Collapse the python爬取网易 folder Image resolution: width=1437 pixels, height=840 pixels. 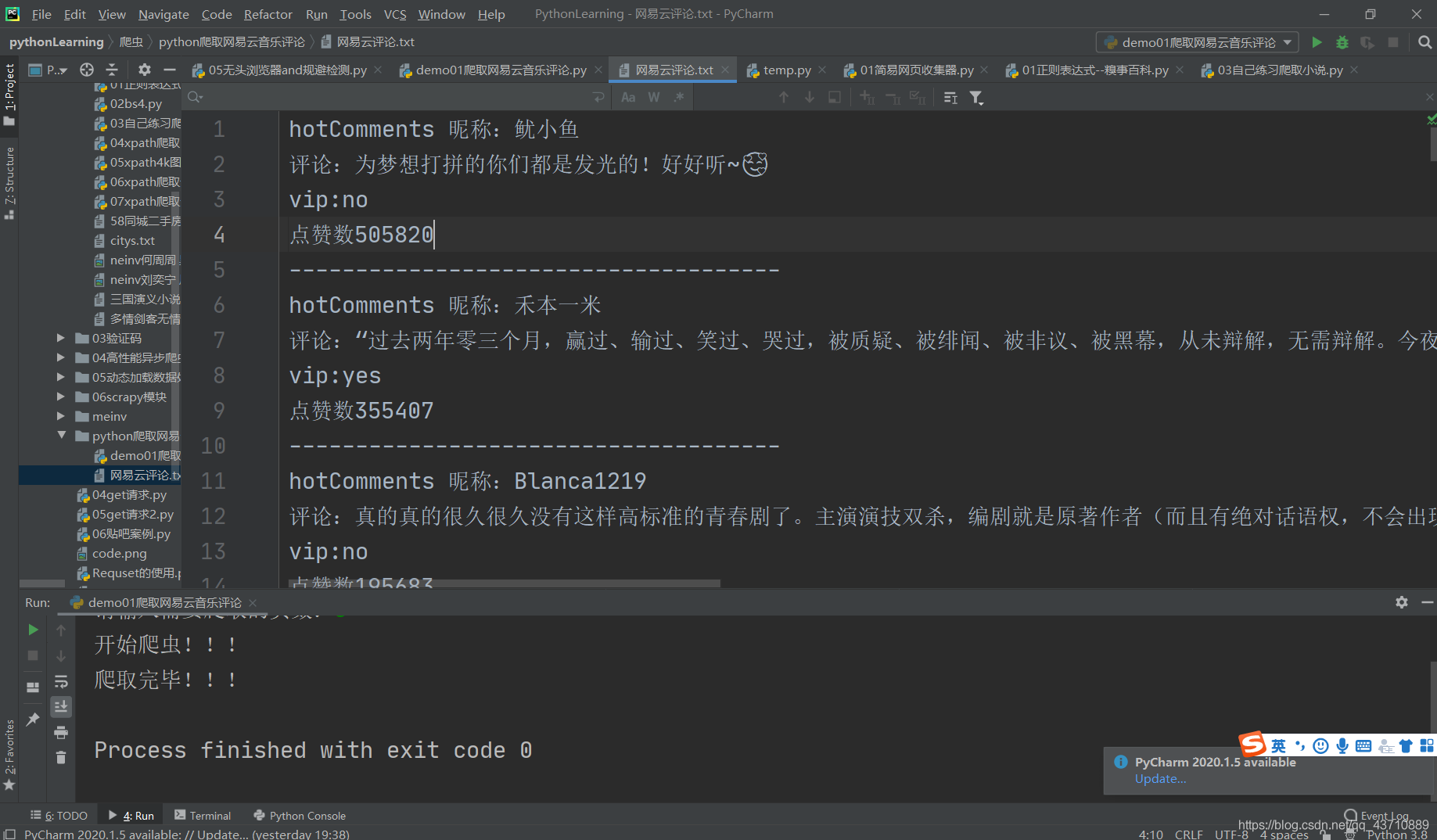pyautogui.click(x=60, y=436)
